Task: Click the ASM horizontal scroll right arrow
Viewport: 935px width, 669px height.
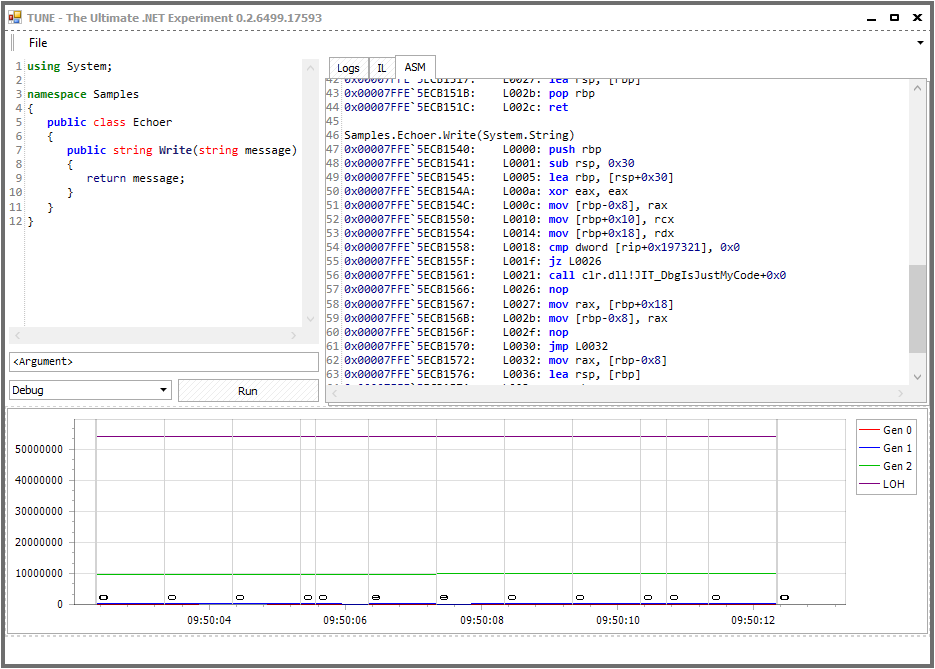Action: (x=900, y=393)
